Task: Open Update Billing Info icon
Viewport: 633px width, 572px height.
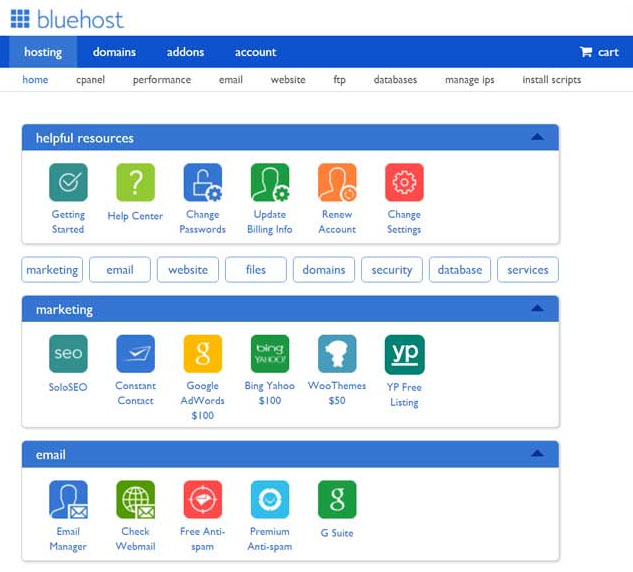Action: 270,182
